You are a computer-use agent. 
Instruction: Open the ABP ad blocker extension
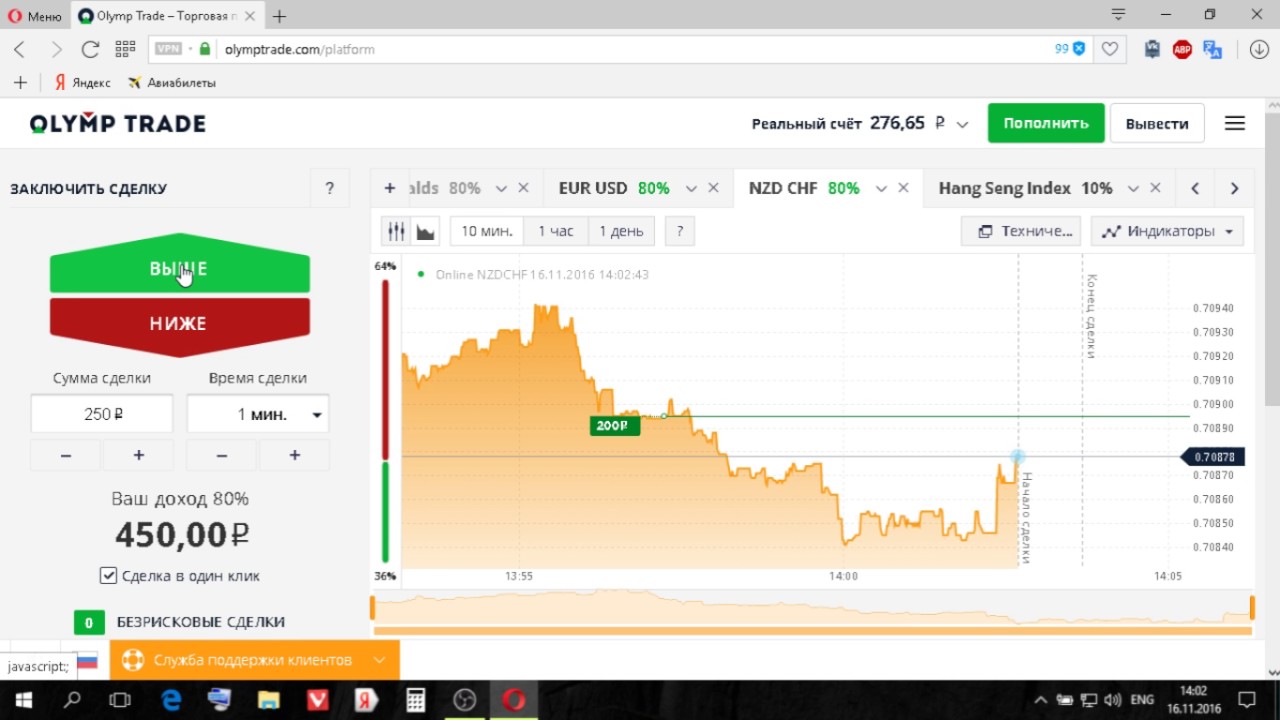1182,49
